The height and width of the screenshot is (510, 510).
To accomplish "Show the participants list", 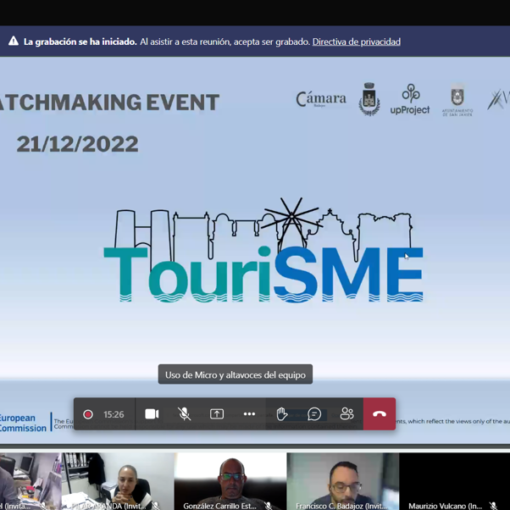I will tap(347, 414).
